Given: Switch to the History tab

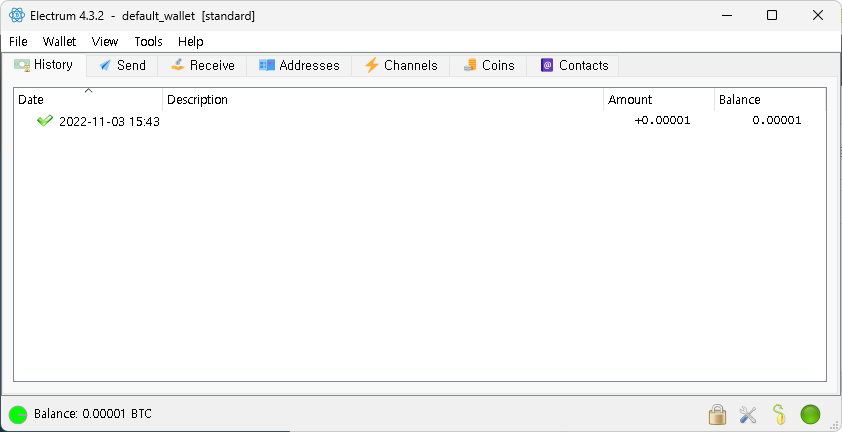Looking at the screenshot, I should pyautogui.click(x=44, y=65).
